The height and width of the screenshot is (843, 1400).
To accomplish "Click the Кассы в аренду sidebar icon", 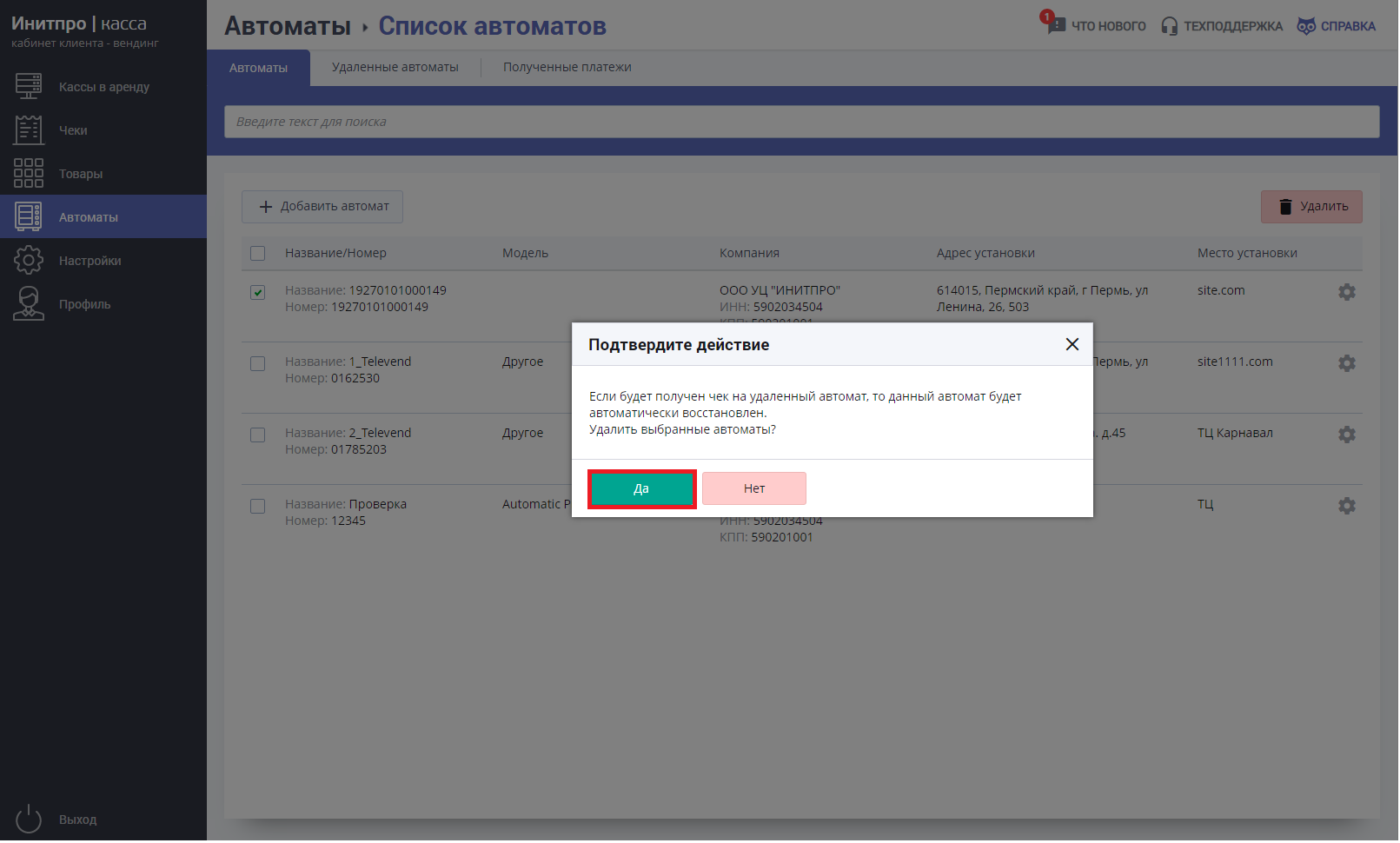I will click(29, 86).
